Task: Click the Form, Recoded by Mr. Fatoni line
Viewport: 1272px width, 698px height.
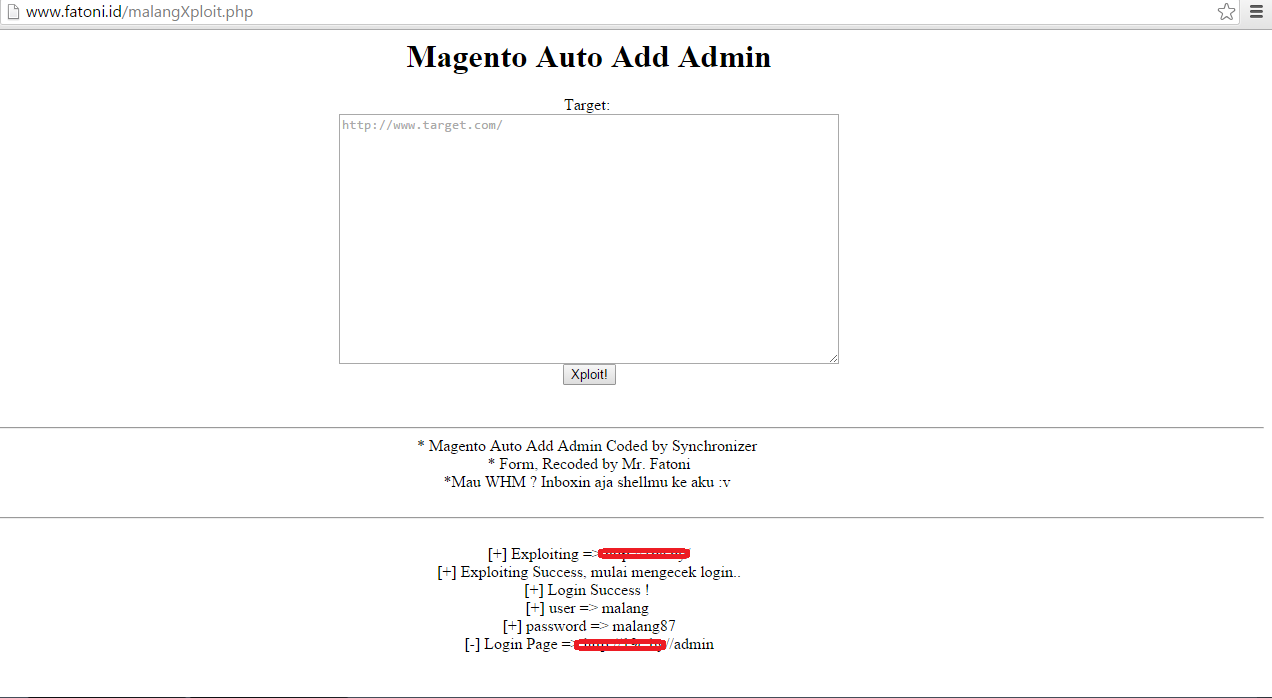Action: tap(588, 464)
